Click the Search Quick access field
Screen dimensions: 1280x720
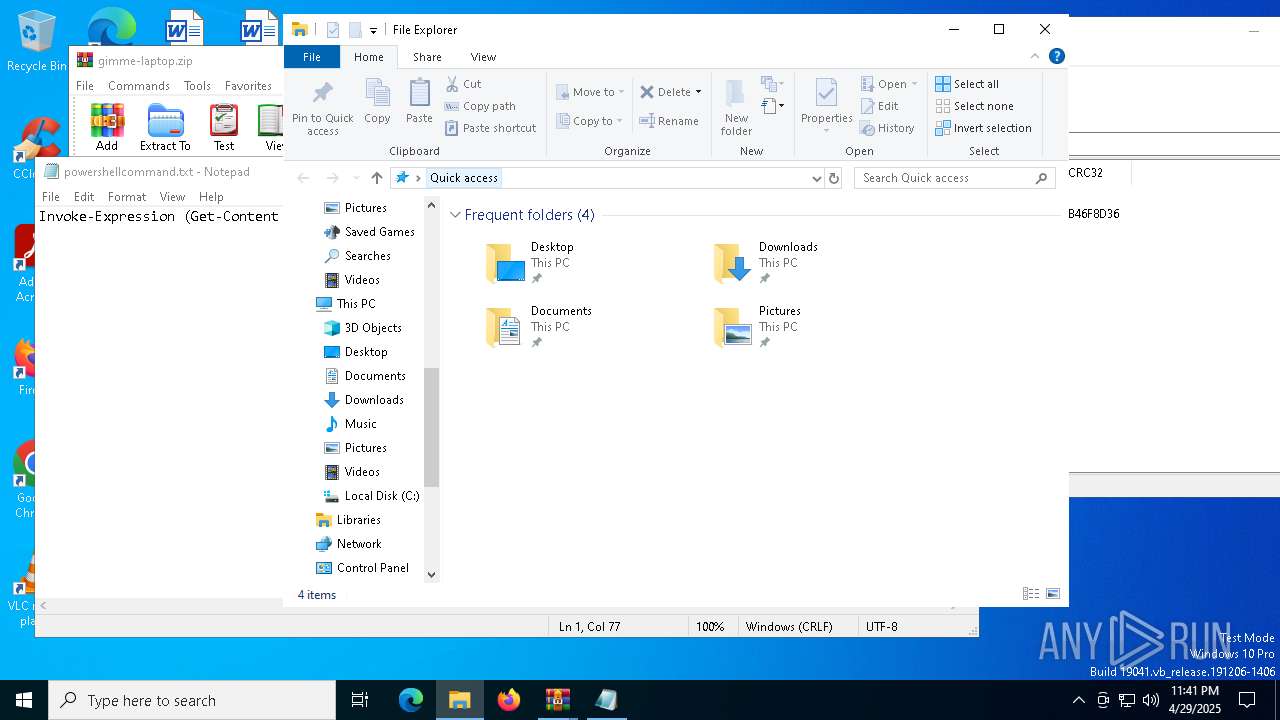click(945, 178)
